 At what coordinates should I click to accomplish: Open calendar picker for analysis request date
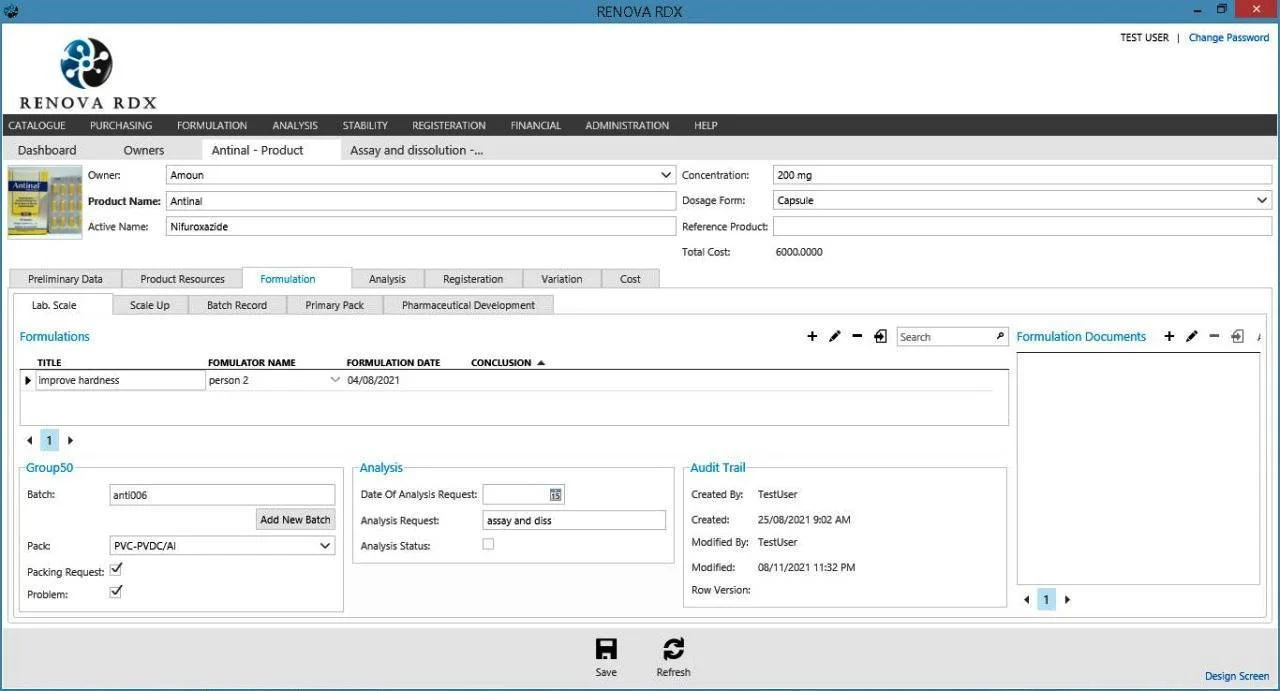pos(555,495)
